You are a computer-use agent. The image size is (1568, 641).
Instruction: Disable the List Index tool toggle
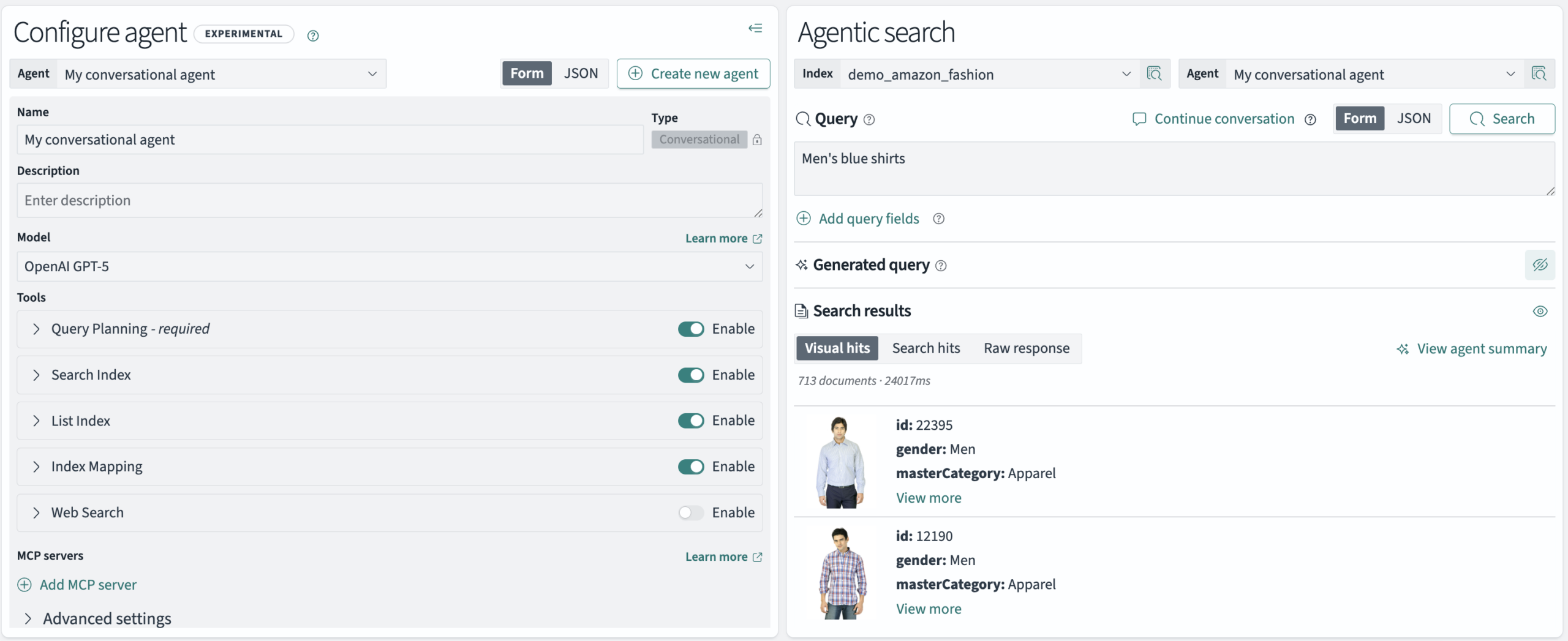pyautogui.click(x=690, y=421)
